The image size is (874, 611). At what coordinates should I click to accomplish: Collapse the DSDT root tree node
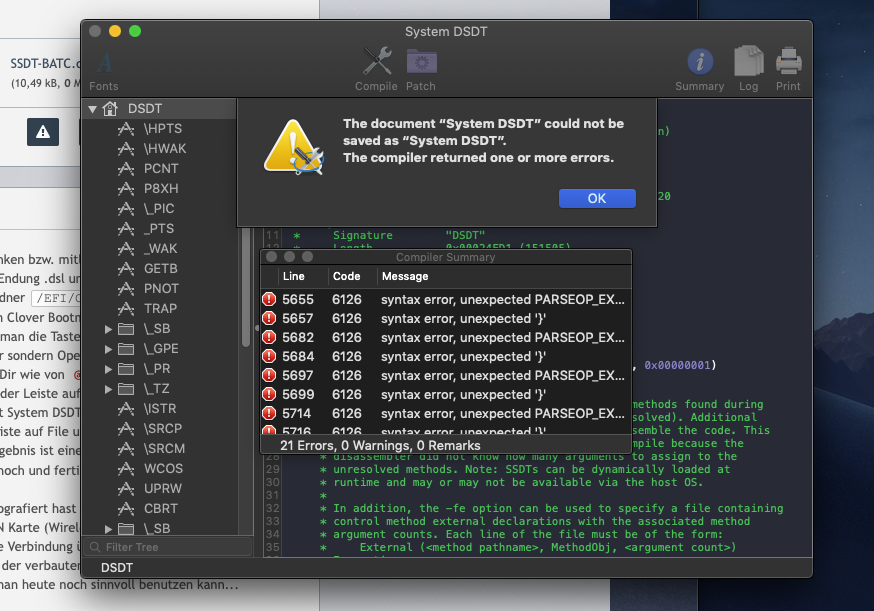(93, 109)
